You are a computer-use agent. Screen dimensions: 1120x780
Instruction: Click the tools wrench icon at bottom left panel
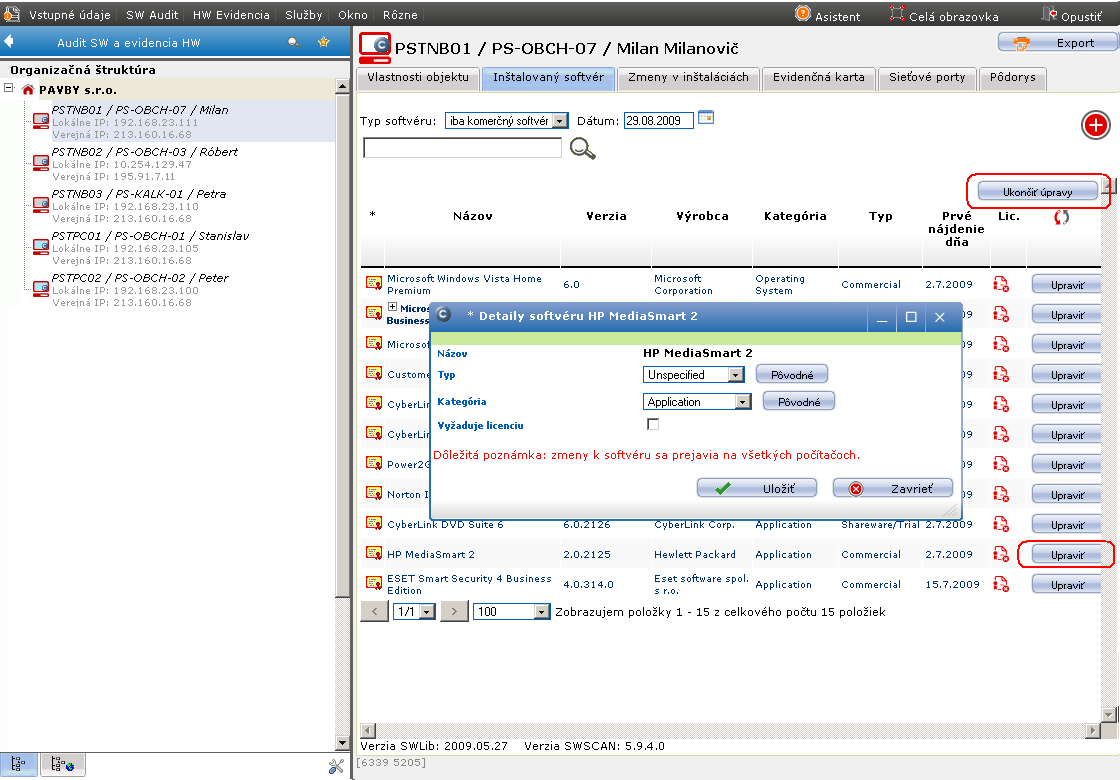(336, 766)
